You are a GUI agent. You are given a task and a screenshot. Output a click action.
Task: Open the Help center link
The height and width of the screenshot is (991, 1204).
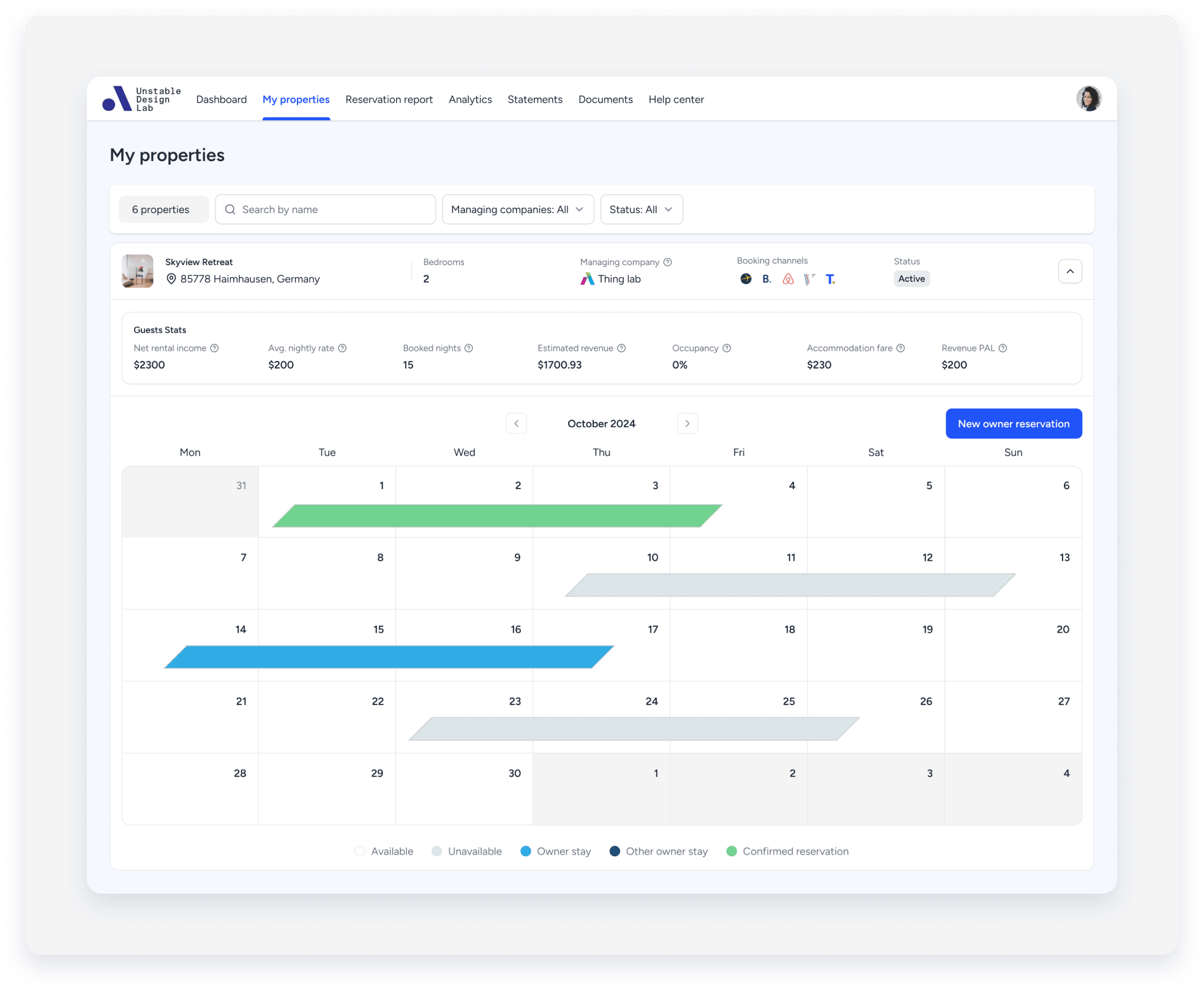click(x=676, y=99)
